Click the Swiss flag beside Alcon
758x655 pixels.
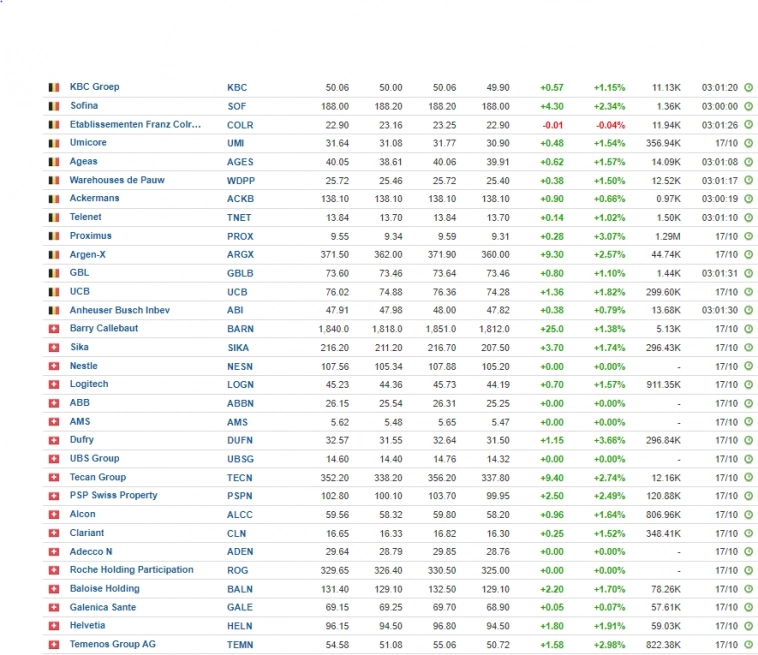[x=53, y=515]
